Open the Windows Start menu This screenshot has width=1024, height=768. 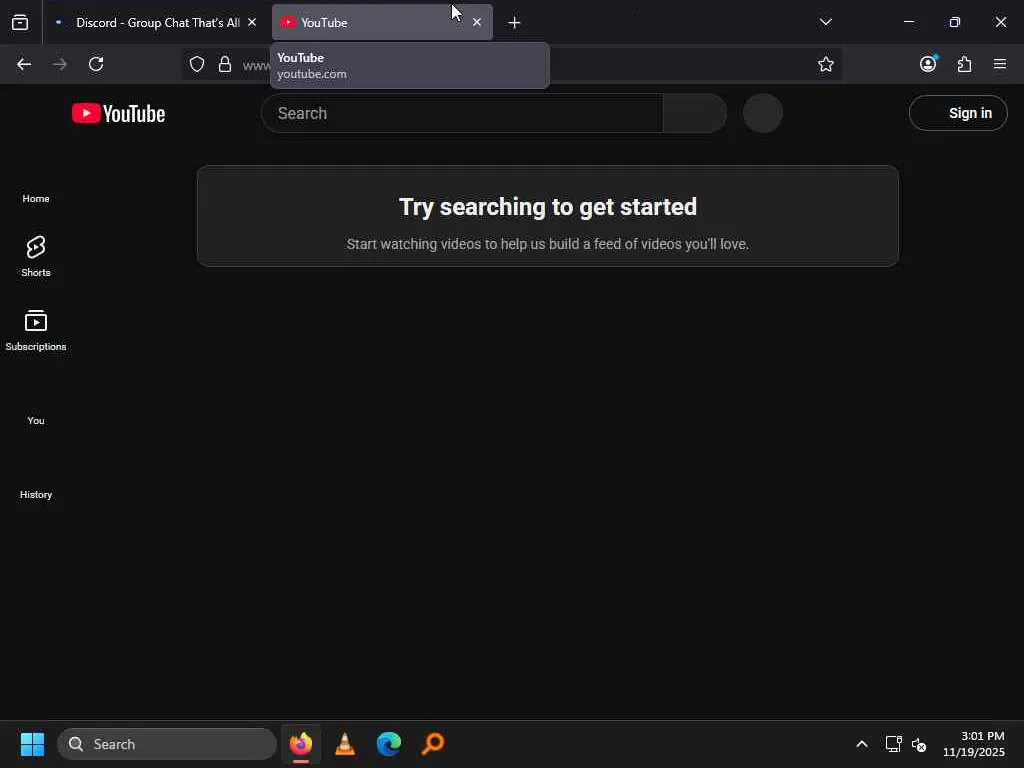pos(32,744)
